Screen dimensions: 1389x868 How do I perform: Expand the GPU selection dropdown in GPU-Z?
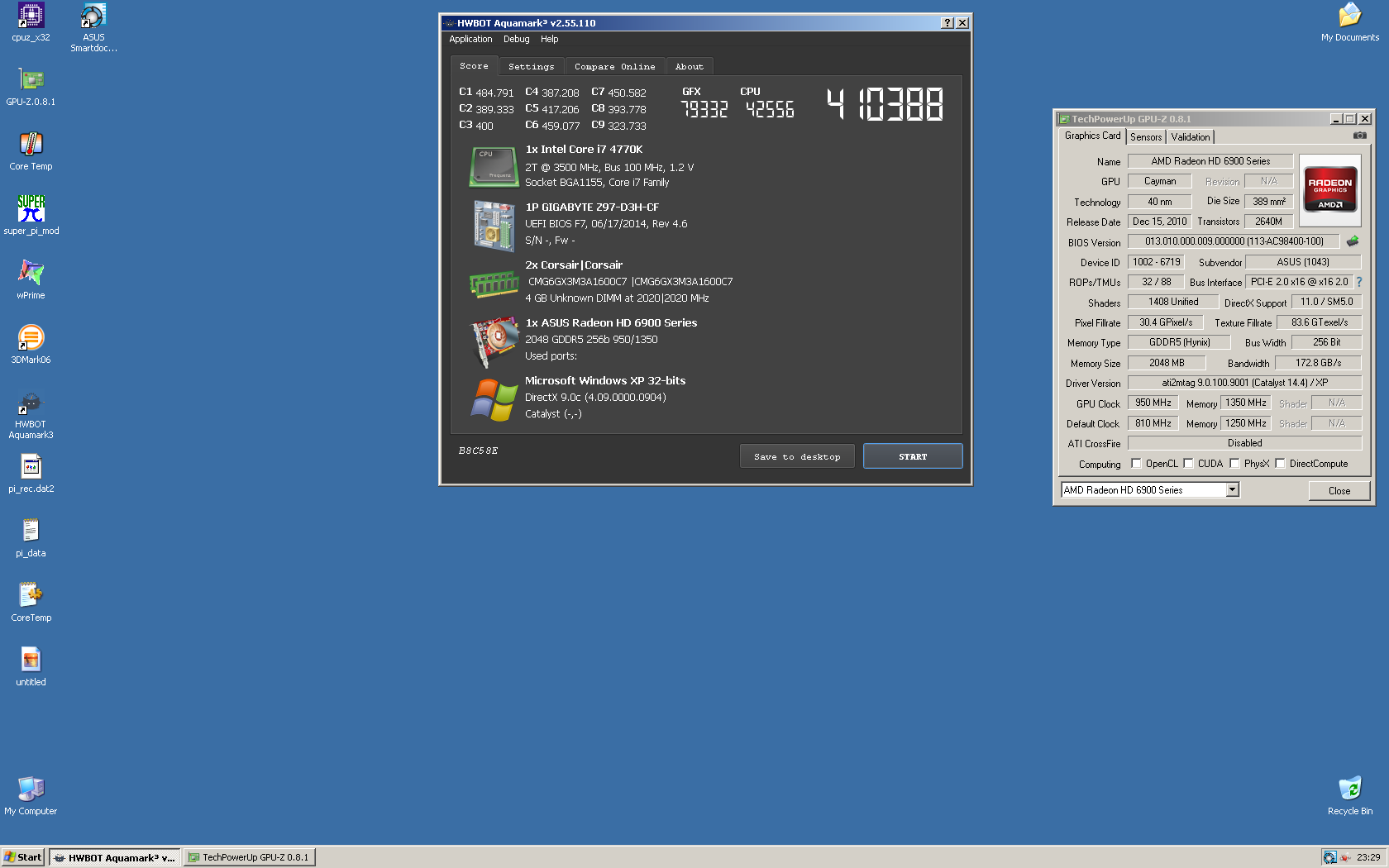pyautogui.click(x=1232, y=490)
